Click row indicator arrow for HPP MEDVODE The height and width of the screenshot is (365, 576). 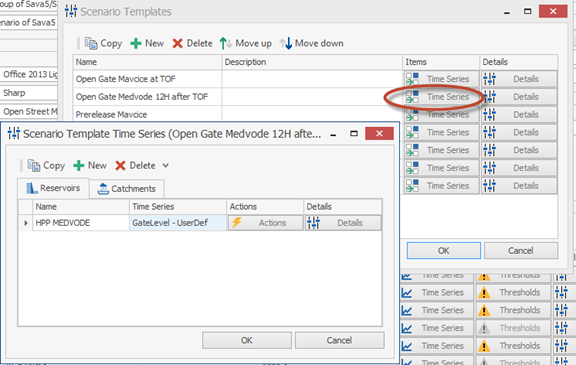(x=26, y=223)
